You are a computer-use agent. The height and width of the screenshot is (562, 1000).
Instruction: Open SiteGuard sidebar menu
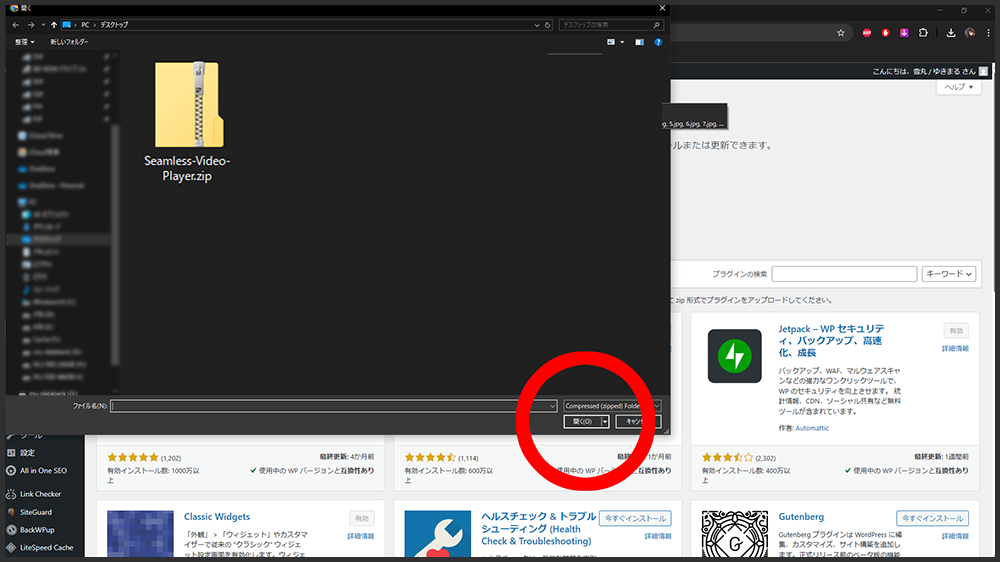coord(36,512)
